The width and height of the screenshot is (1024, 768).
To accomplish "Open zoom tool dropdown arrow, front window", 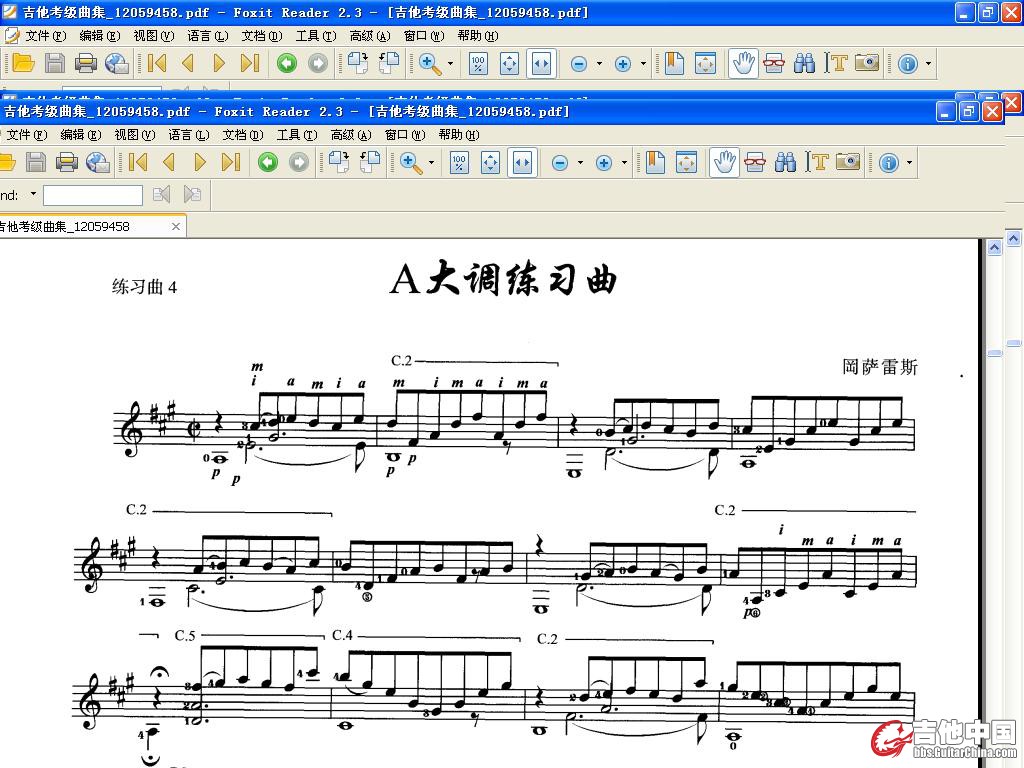I will point(431,163).
